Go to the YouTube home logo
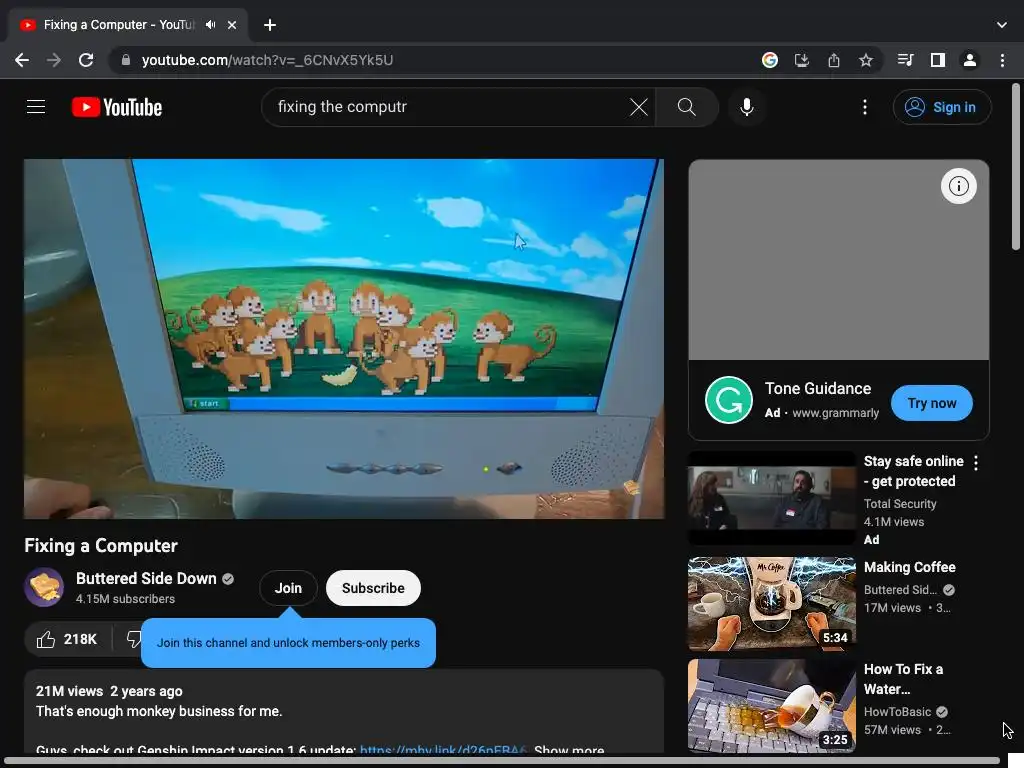The height and width of the screenshot is (768, 1024). coord(117,107)
